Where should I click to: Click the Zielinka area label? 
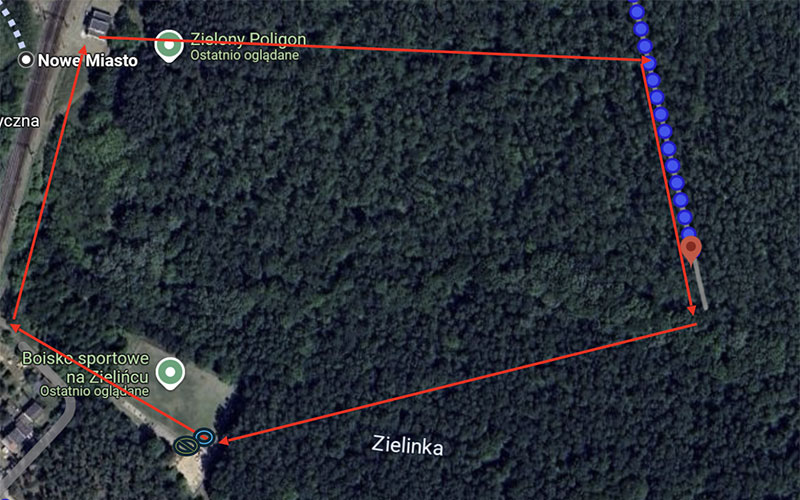407,445
